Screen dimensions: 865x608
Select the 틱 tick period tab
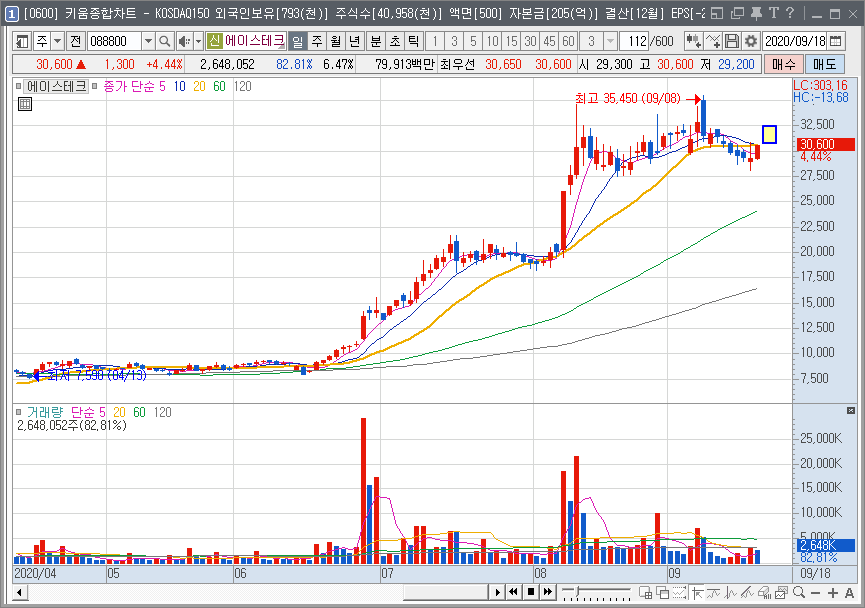(414, 41)
